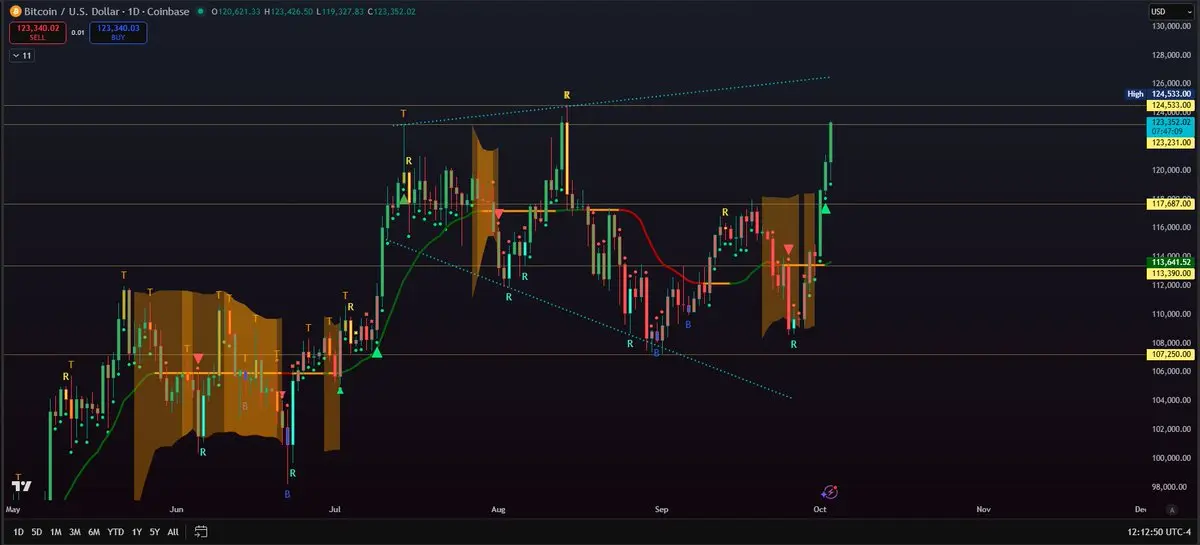Select the 6M date range
The image size is (1200, 545).
click(x=94, y=531)
